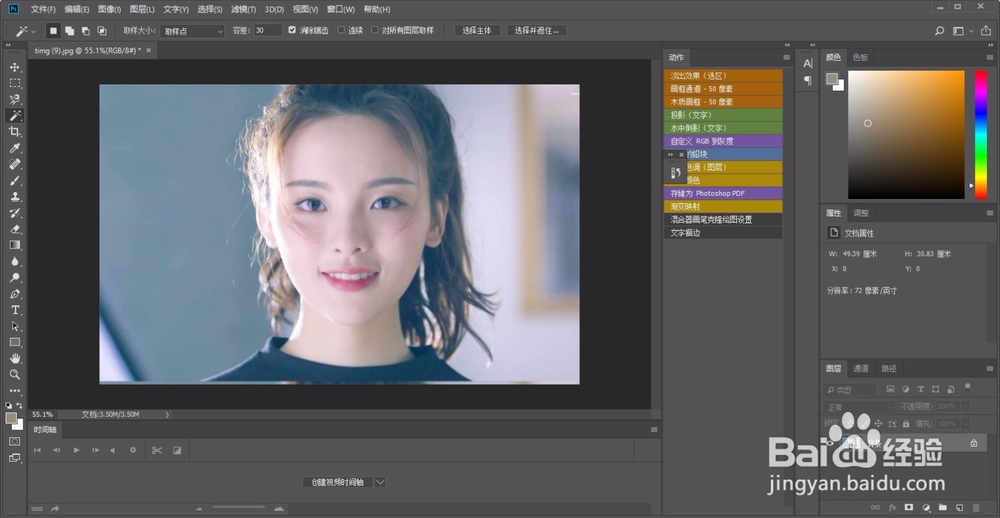Enable the contiguous (连续) checkbox
Viewport: 1000px width, 518px height.
click(341, 30)
